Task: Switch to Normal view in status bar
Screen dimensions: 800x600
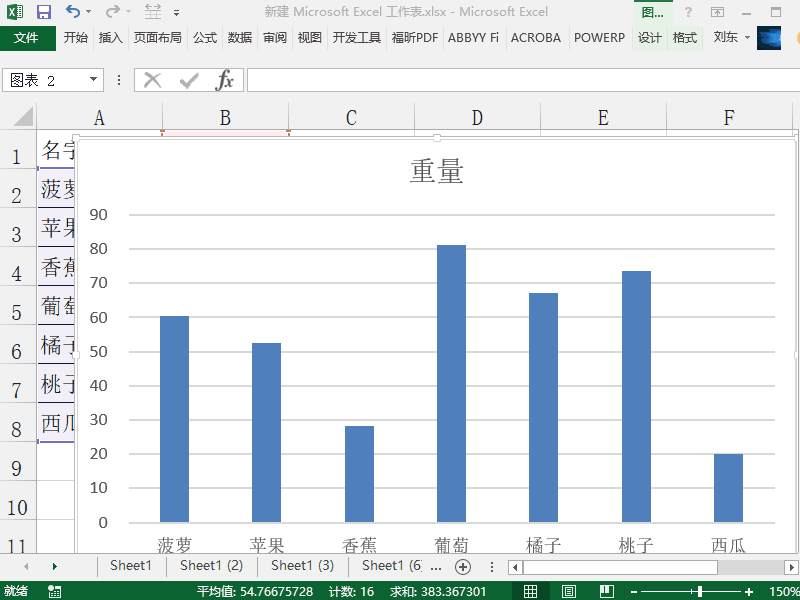Action: click(x=531, y=591)
